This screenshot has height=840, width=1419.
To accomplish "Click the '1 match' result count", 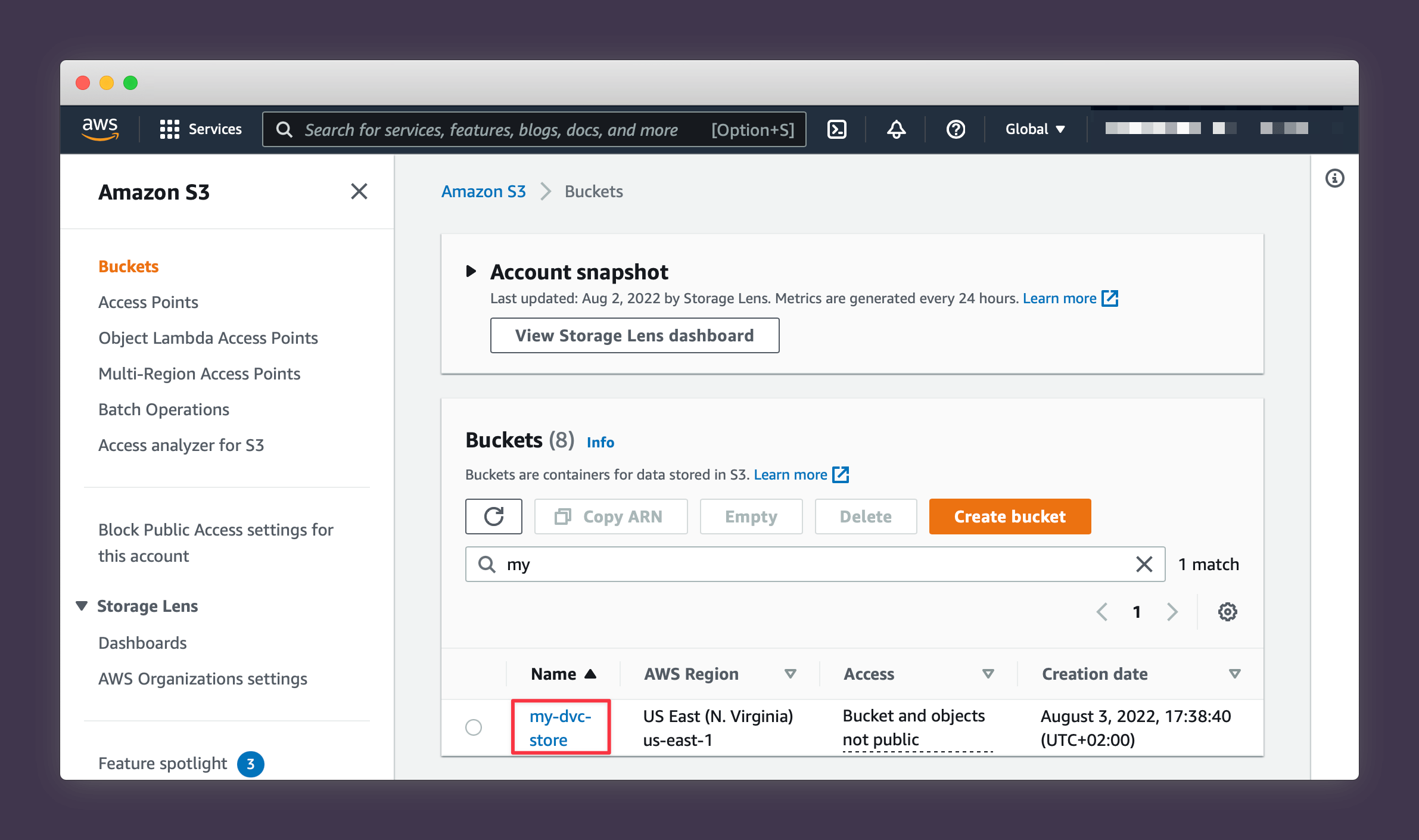I will (x=1208, y=564).
